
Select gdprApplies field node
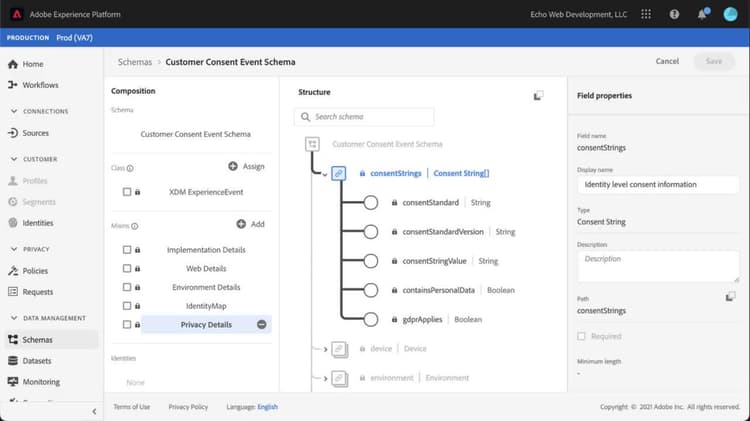tap(371, 319)
